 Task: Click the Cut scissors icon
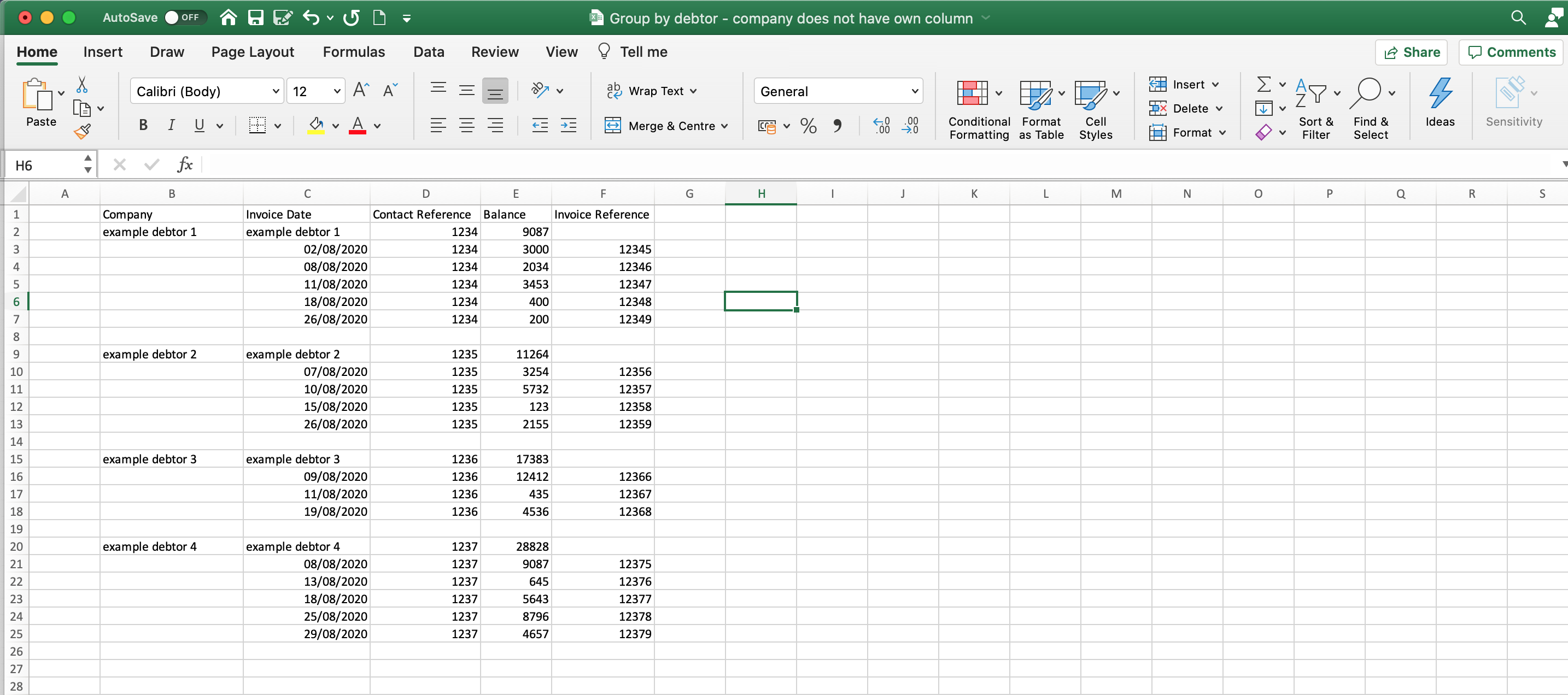point(81,85)
